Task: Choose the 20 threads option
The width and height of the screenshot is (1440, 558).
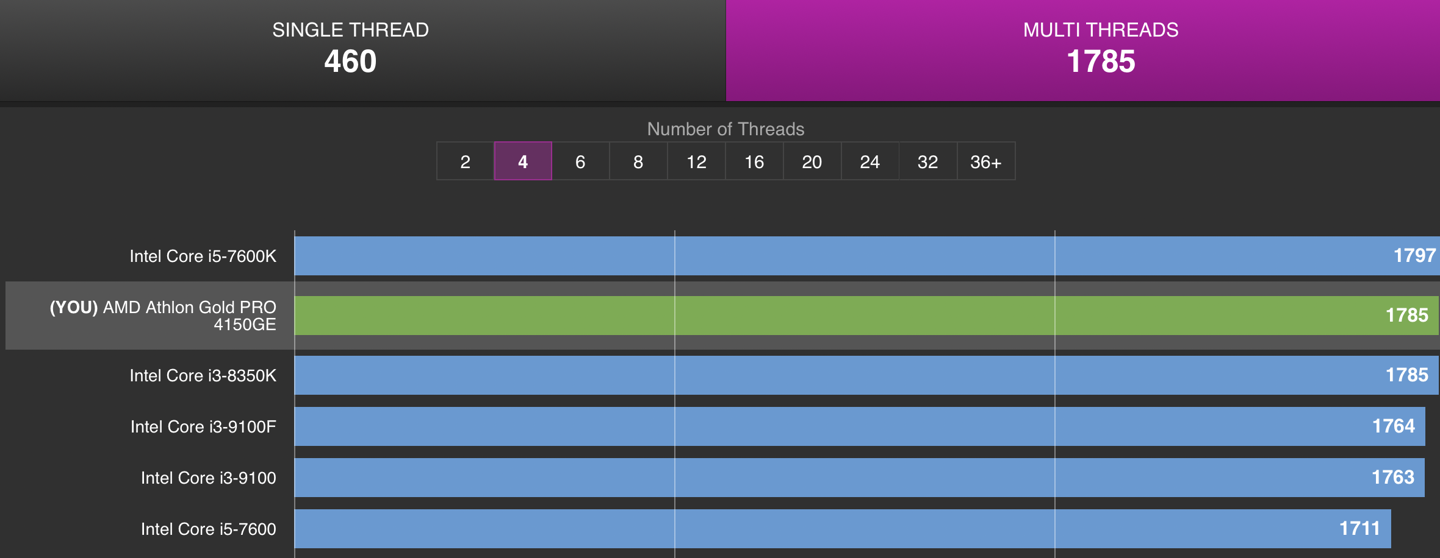Action: [x=812, y=162]
